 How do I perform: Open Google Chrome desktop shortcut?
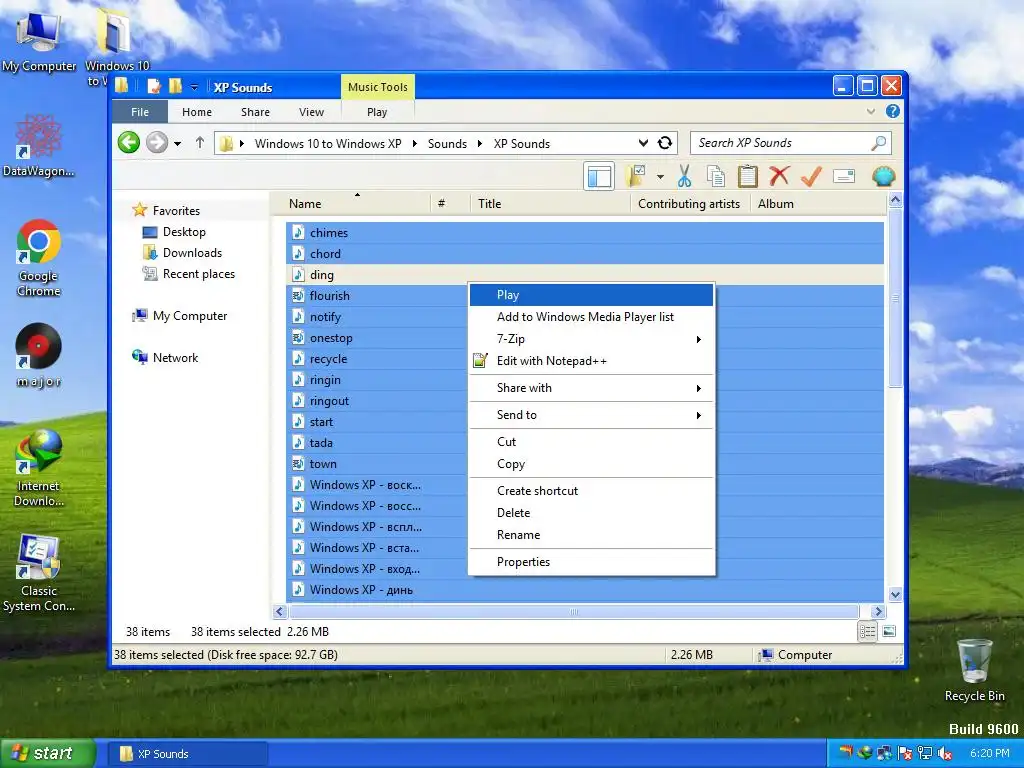coord(39,259)
